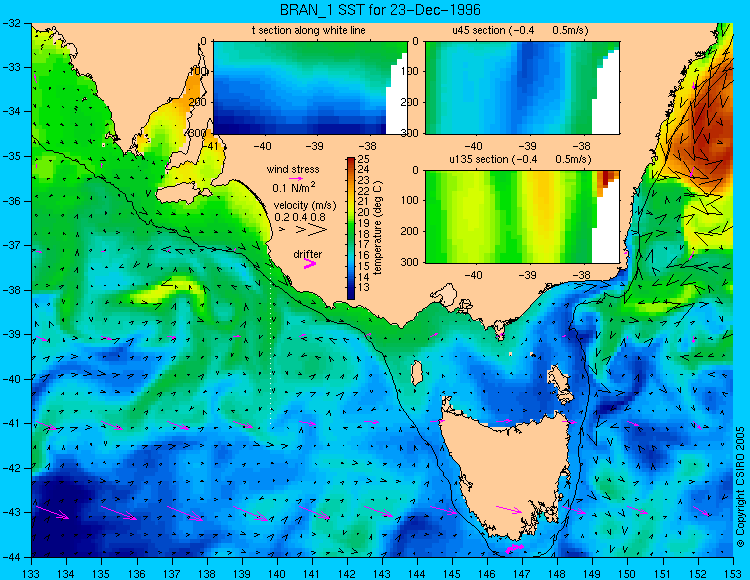The height and width of the screenshot is (580, 750).
Task: Click longitude label "144" on bottom axis
Action: point(417,574)
